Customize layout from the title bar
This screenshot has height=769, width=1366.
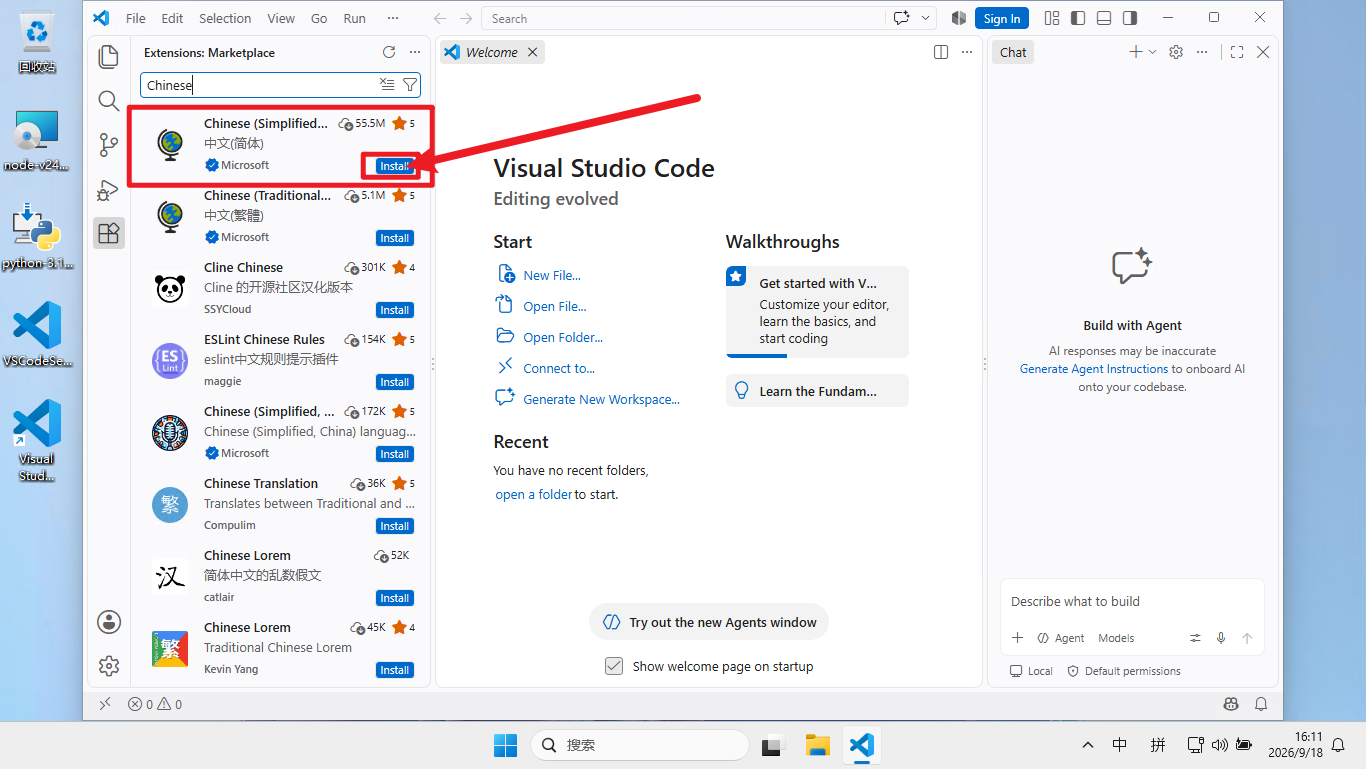(x=1052, y=18)
